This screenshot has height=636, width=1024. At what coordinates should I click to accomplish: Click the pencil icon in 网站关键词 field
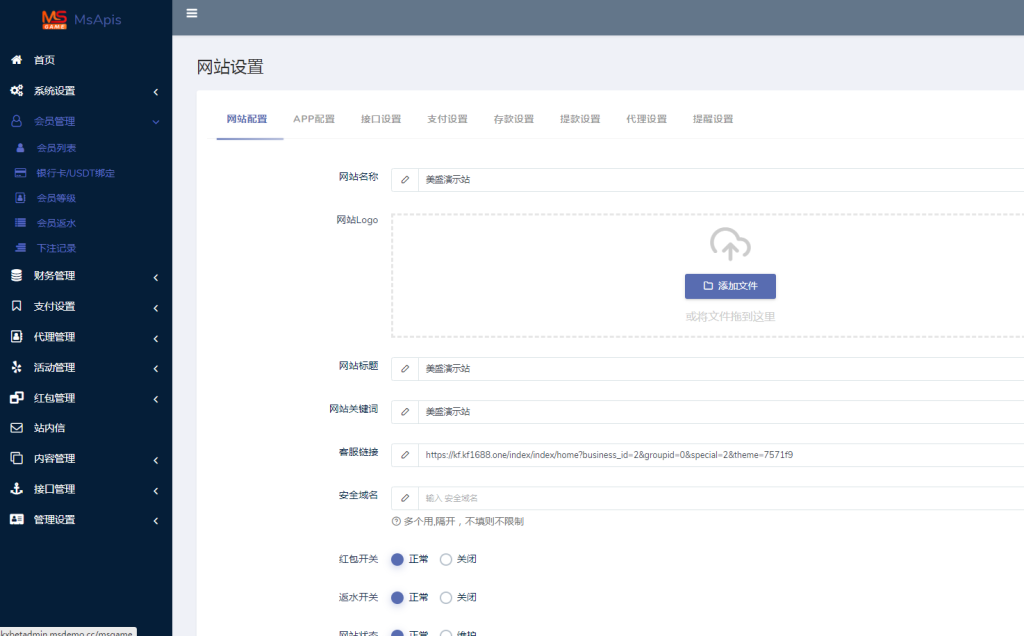click(x=405, y=412)
